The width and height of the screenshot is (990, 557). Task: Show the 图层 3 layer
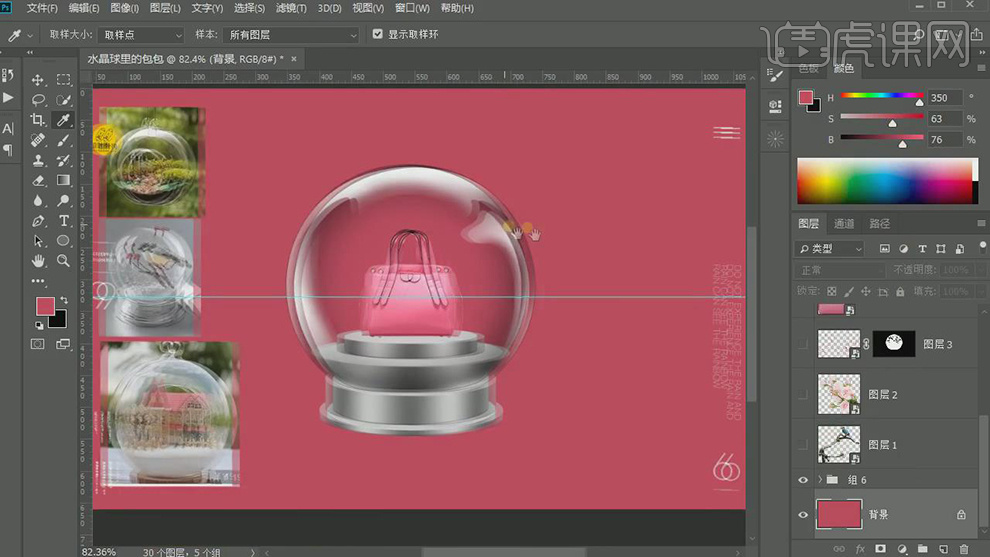pyautogui.click(x=803, y=344)
